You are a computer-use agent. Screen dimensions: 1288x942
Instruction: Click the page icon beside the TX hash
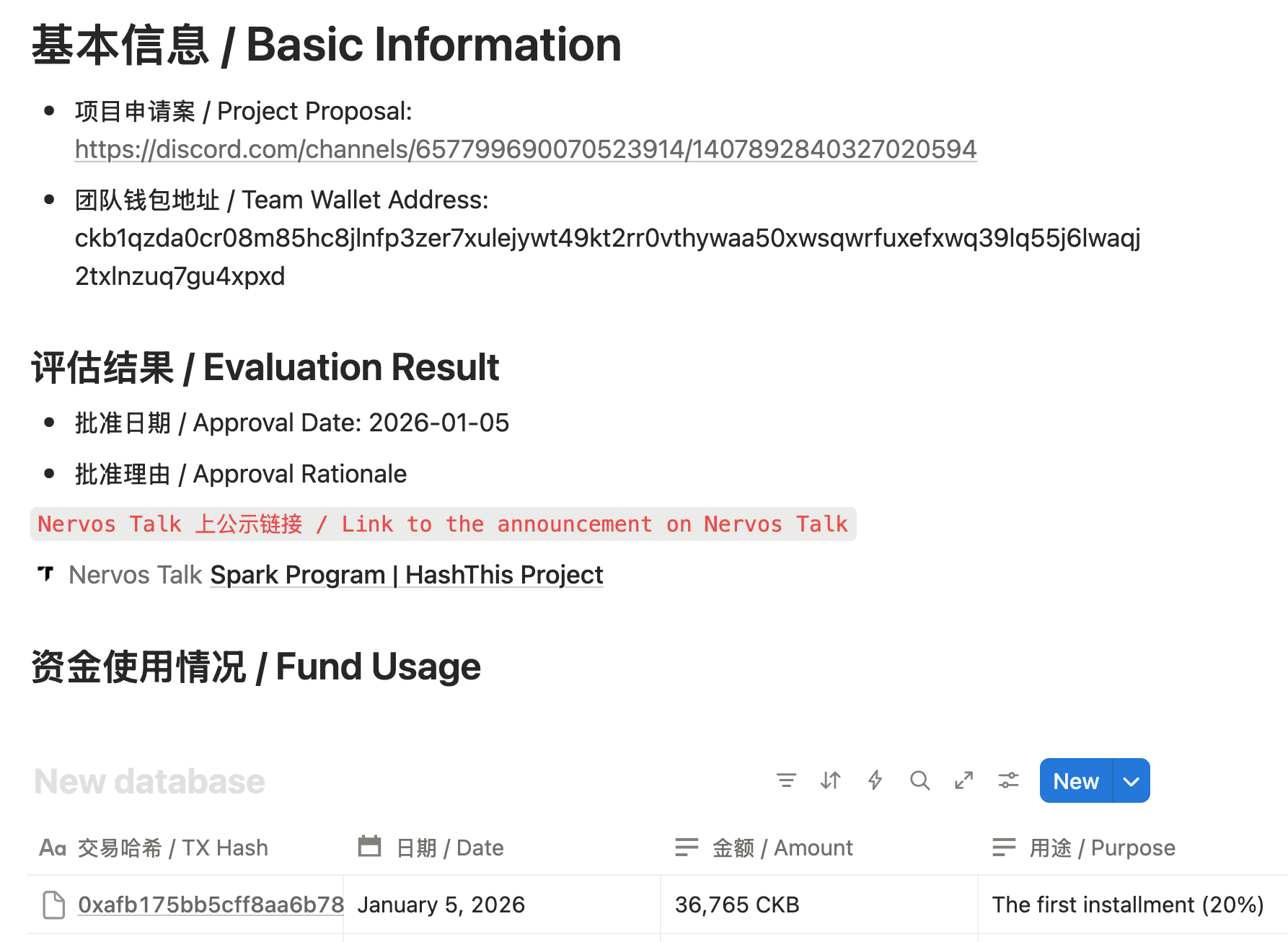click(x=54, y=905)
